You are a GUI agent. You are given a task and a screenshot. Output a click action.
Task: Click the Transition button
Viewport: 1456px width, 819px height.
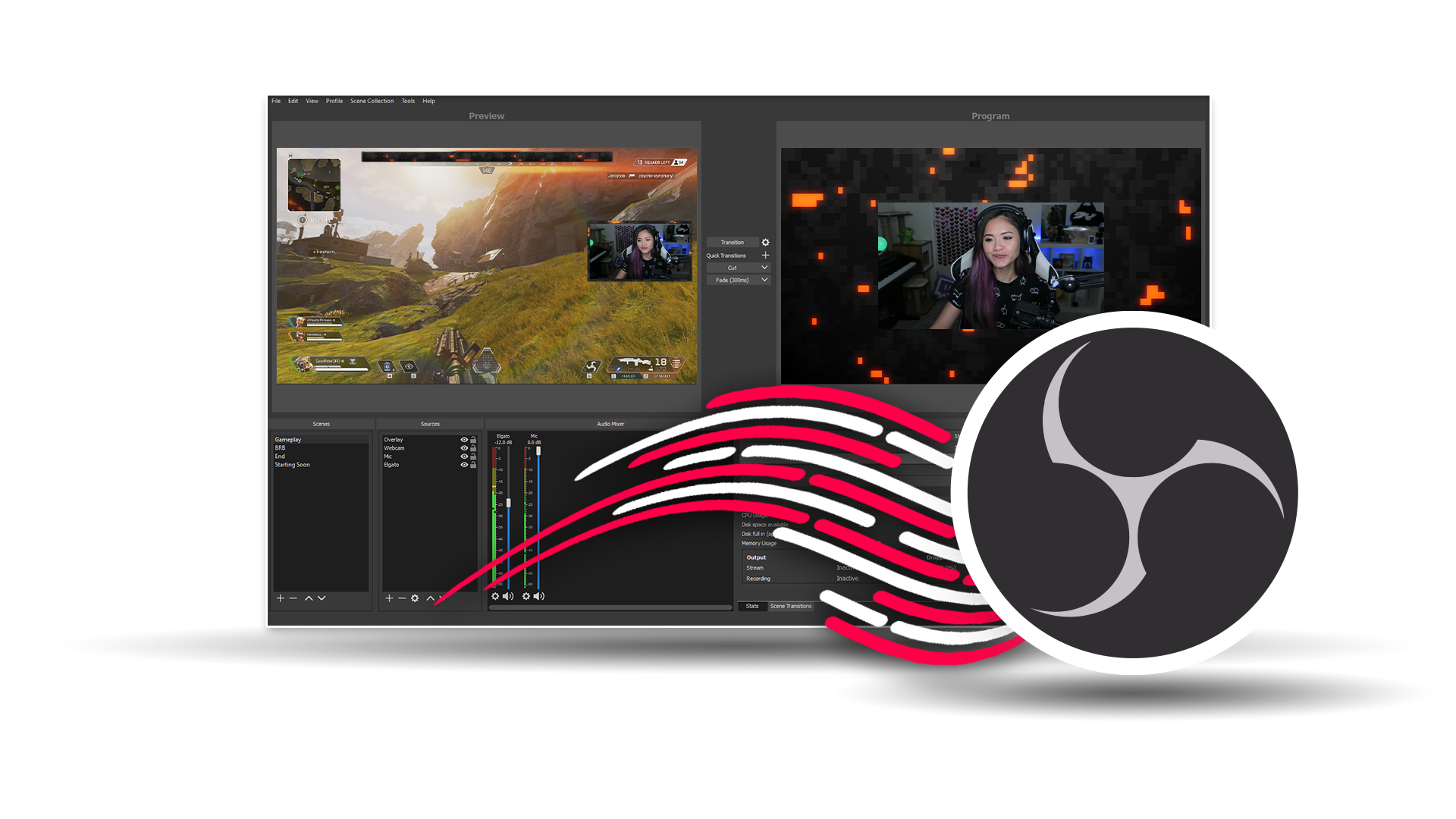click(x=732, y=243)
